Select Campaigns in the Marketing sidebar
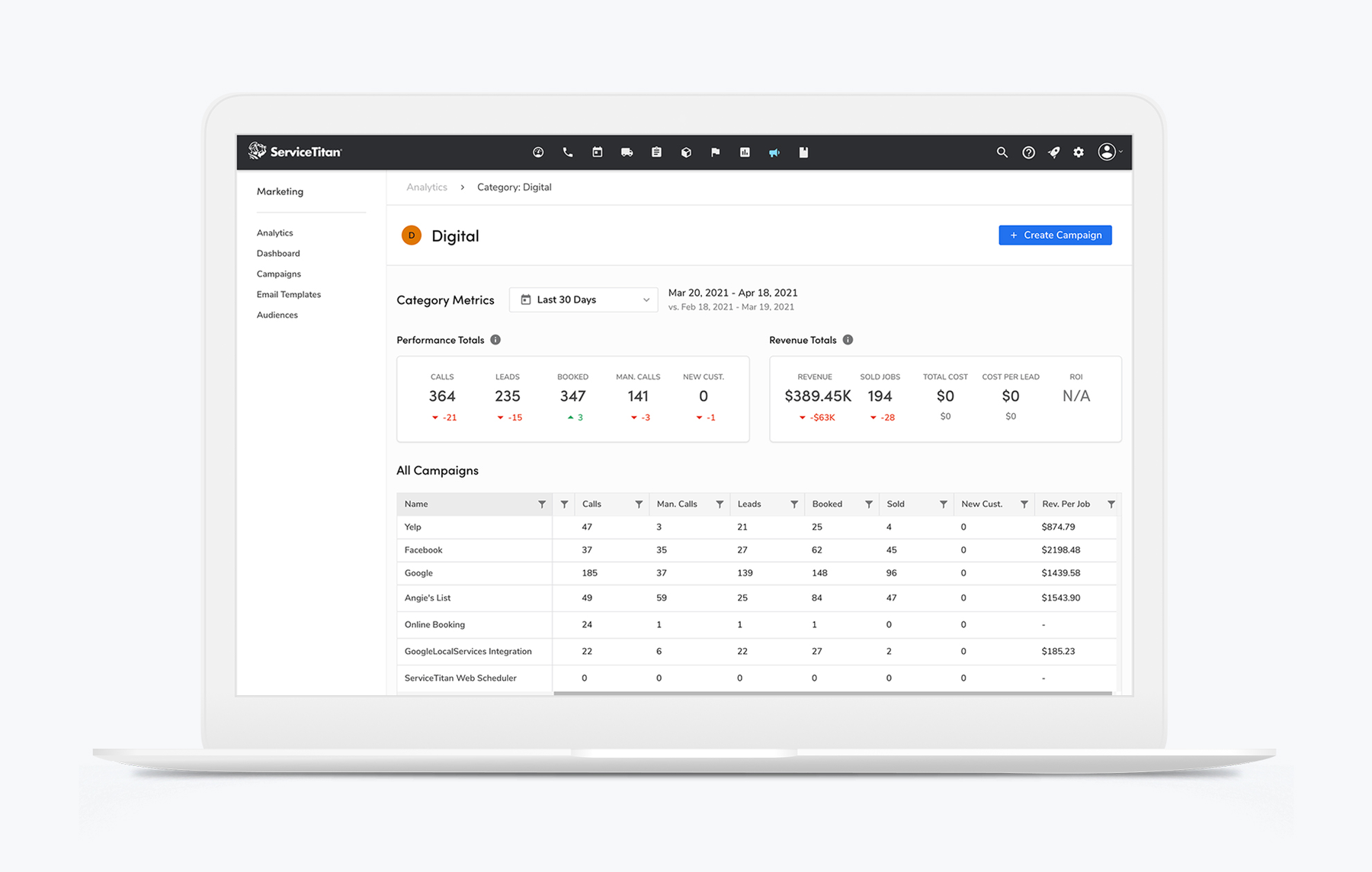Image resolution: width=1372 pixels, height=872 pixels. 278,274
